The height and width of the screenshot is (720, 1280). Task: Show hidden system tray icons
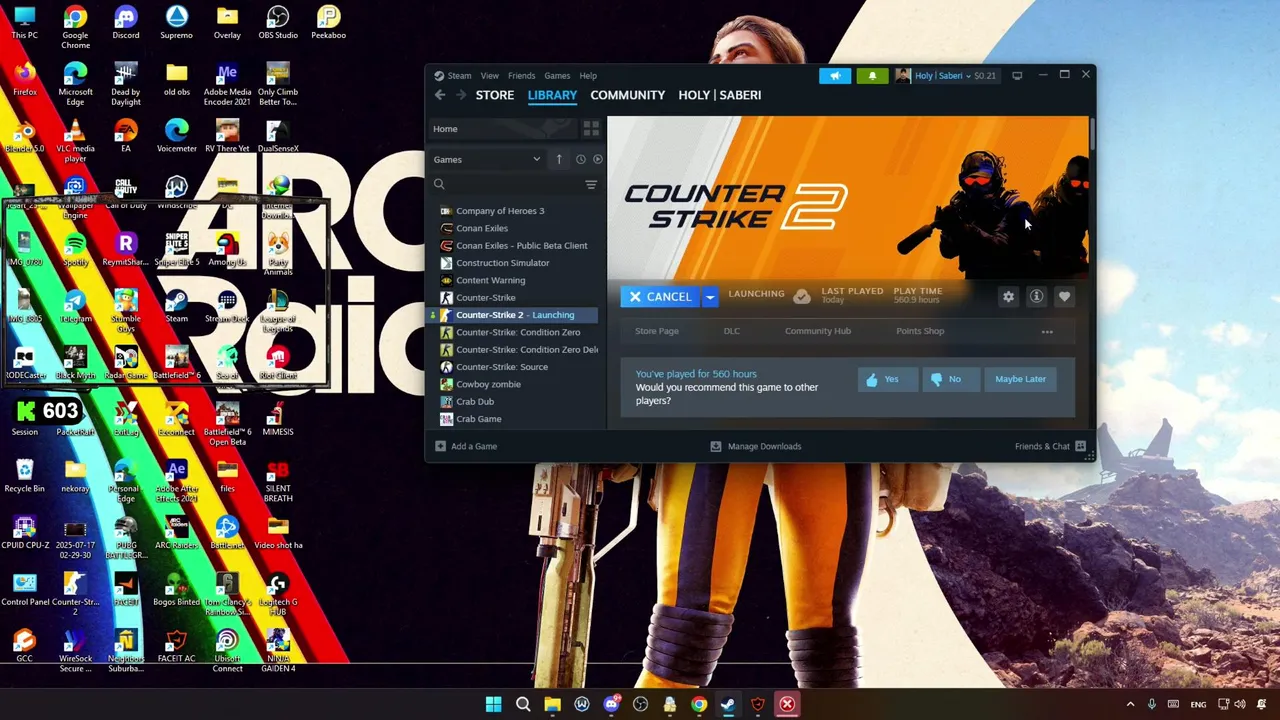point(1130,704)
